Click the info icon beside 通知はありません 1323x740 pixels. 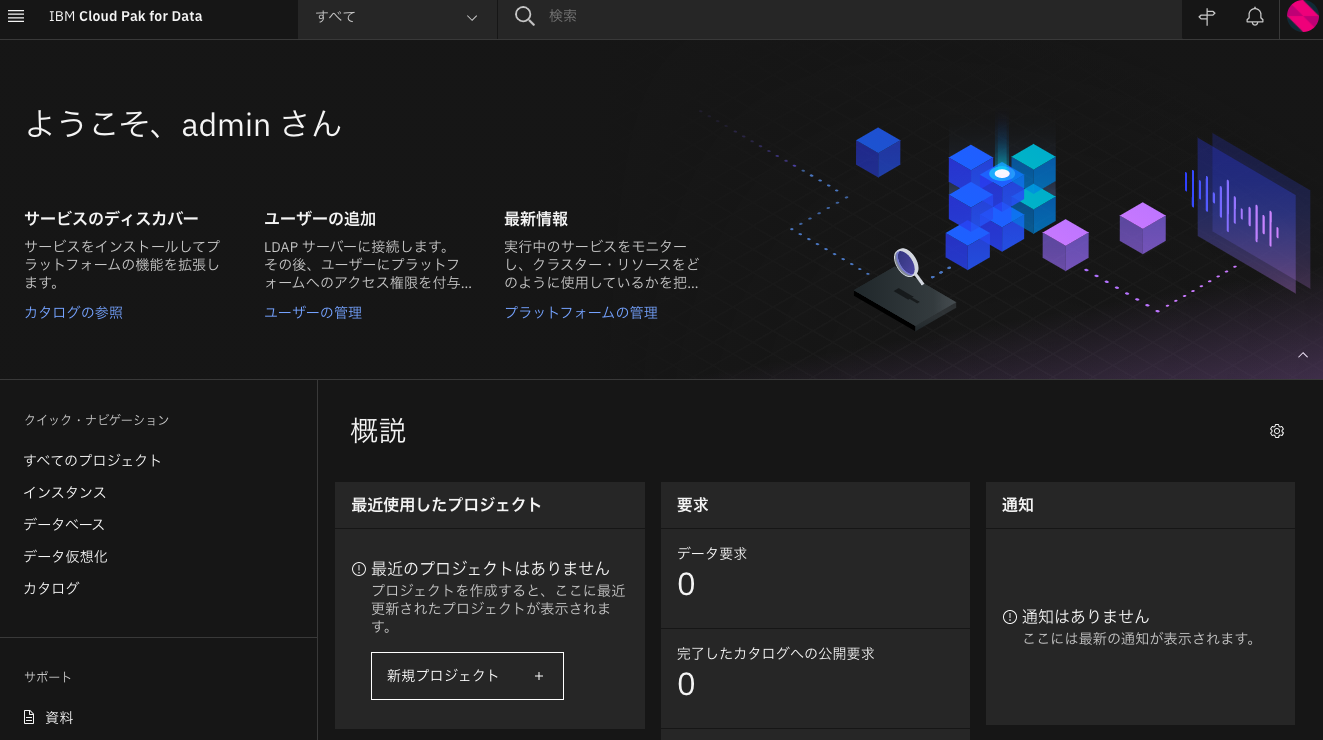pos(1010,617)
